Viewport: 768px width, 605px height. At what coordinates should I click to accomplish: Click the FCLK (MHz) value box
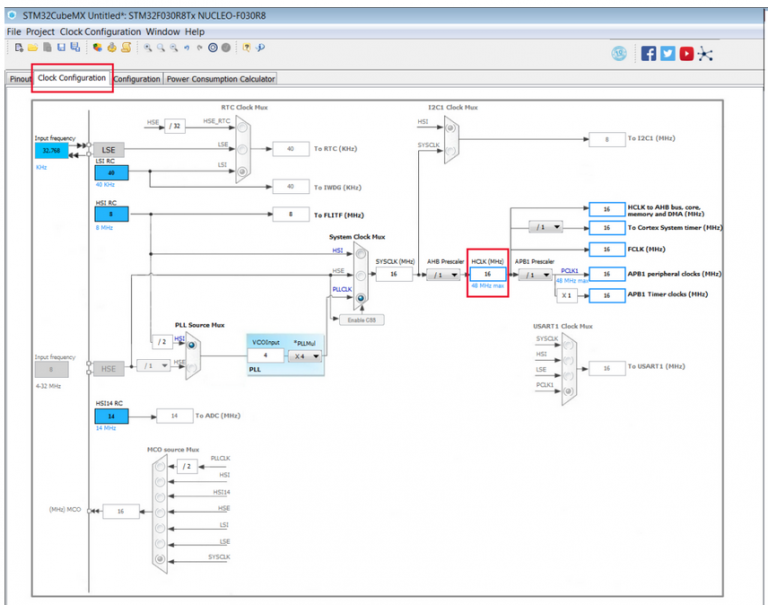pos(607,249)
